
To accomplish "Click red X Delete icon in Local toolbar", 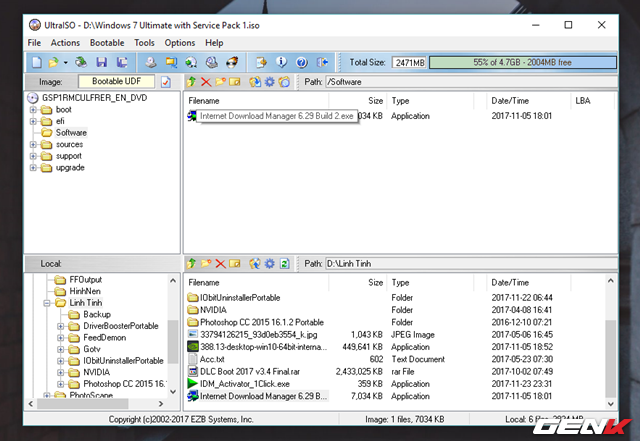I will (x=220, y=264).
